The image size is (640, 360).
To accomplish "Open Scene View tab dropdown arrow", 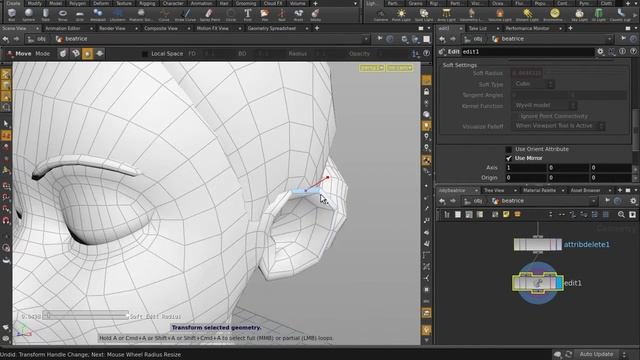I will pyautogui.click(x=37, y=29).
